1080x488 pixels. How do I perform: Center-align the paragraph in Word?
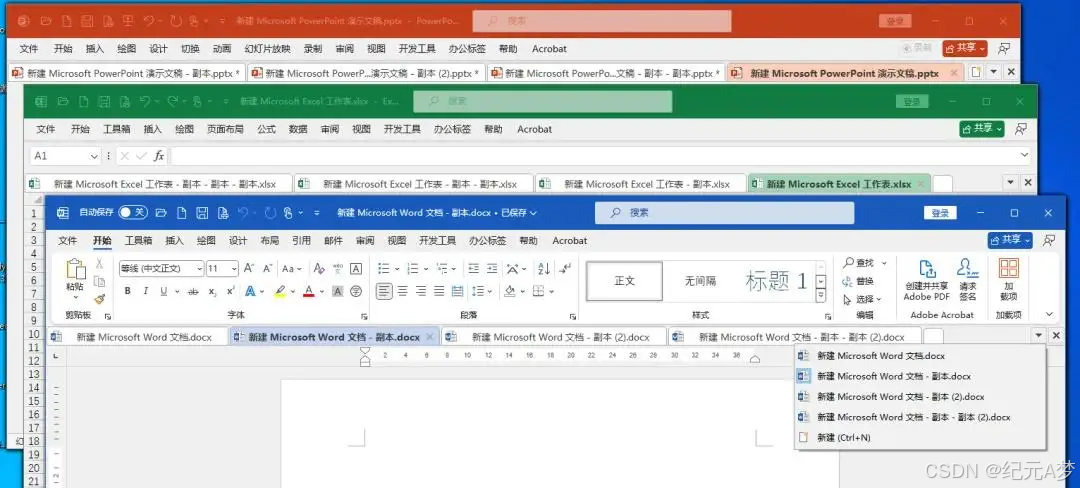(x=403, y=291)
